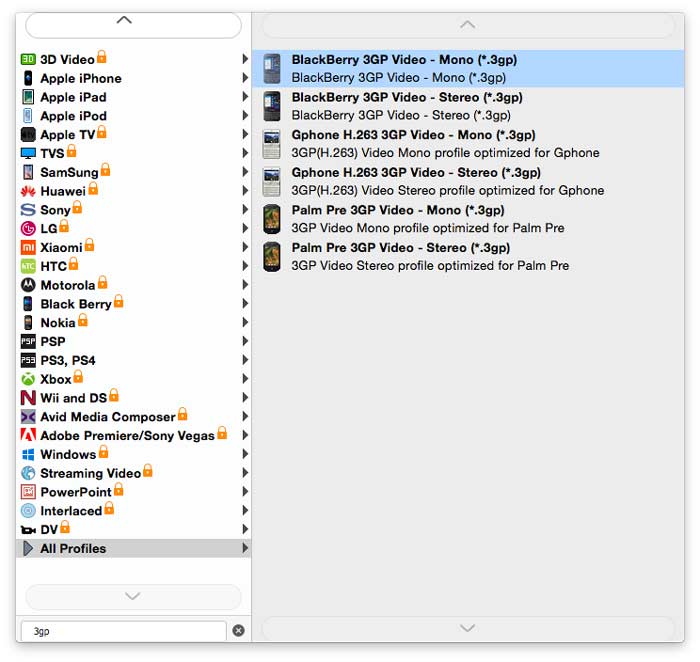The width and height of the screenshot is (700, 662).
Task: Click the Streaming Video globe icon
Action: pyautogui.click(x=28, y=473)
